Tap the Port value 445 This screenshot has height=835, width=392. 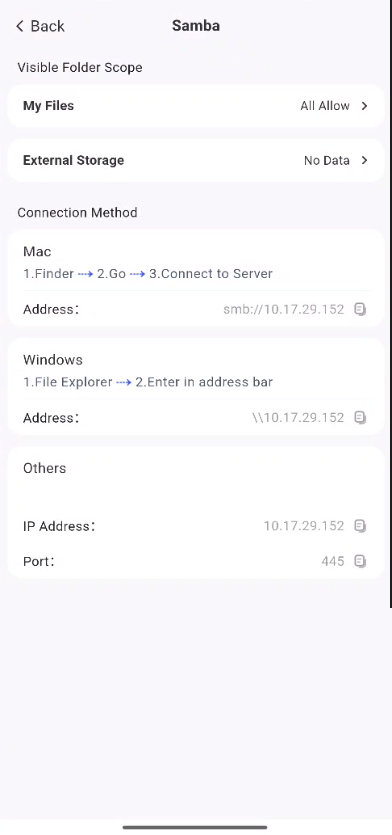[x=333, y=561]
